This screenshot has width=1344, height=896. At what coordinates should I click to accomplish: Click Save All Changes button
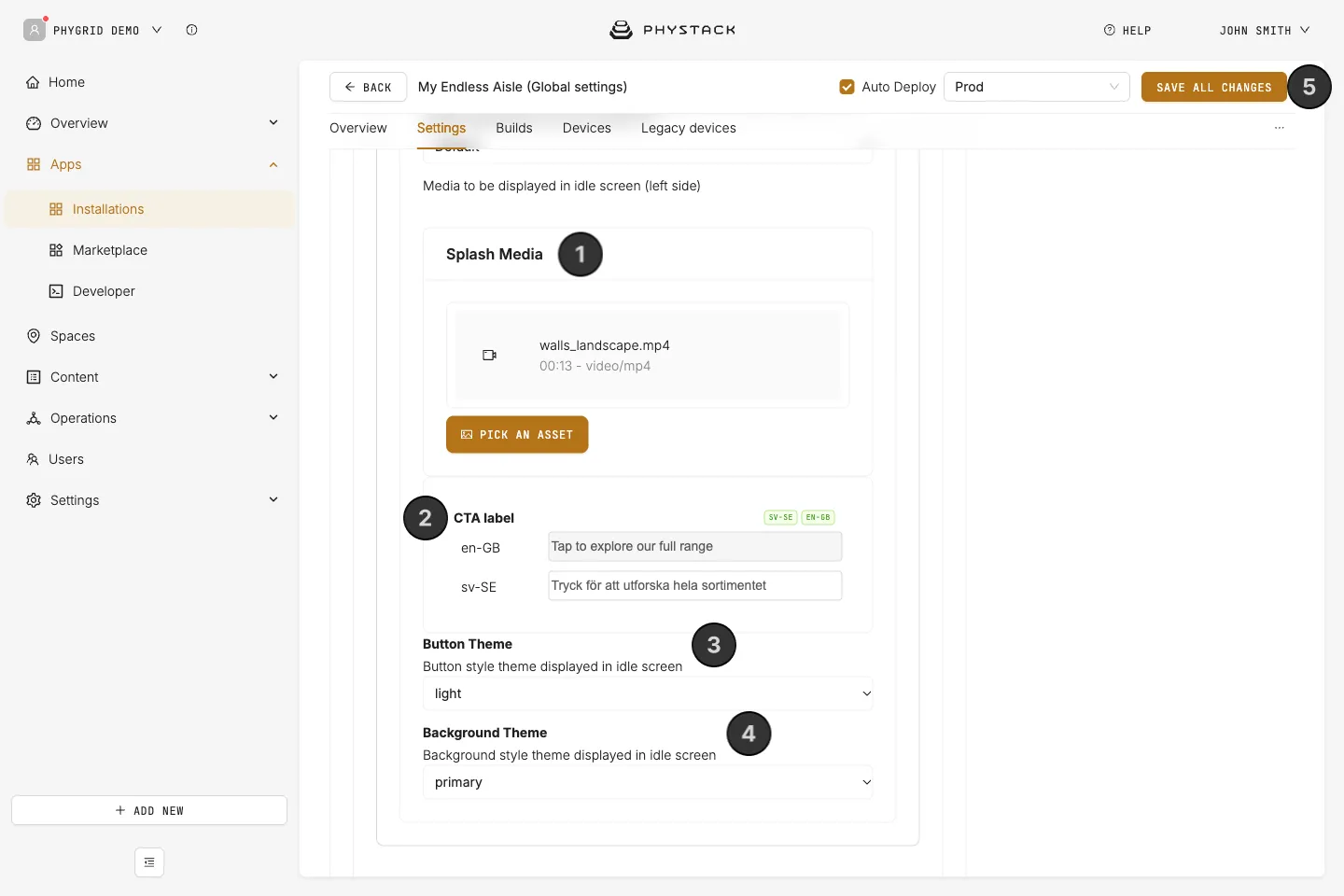click(x=1214, y=87)
